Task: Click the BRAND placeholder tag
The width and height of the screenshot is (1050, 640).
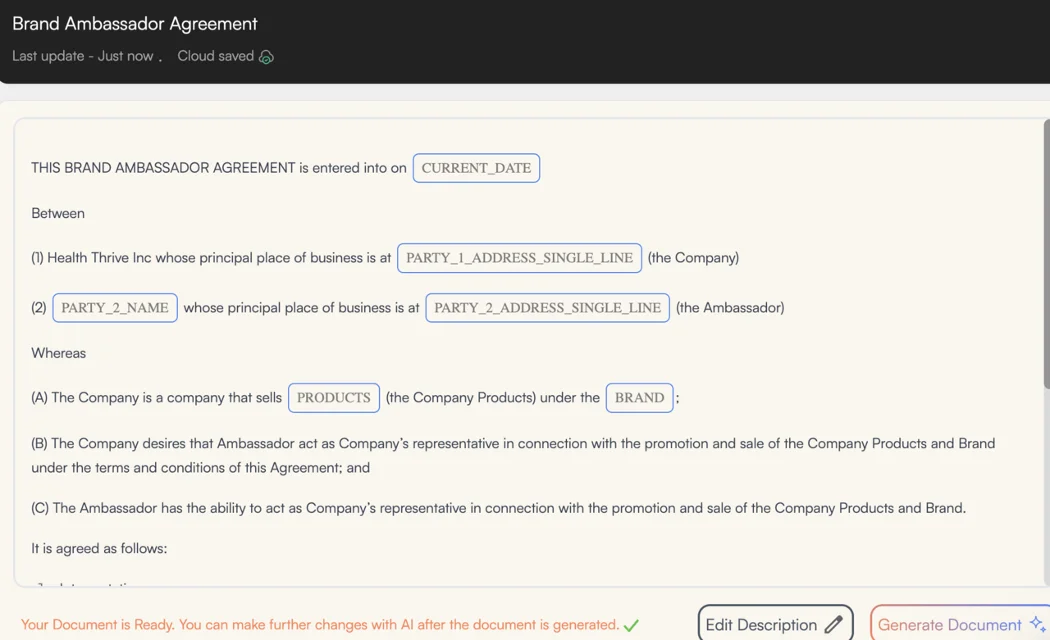Action: [639, 398]
